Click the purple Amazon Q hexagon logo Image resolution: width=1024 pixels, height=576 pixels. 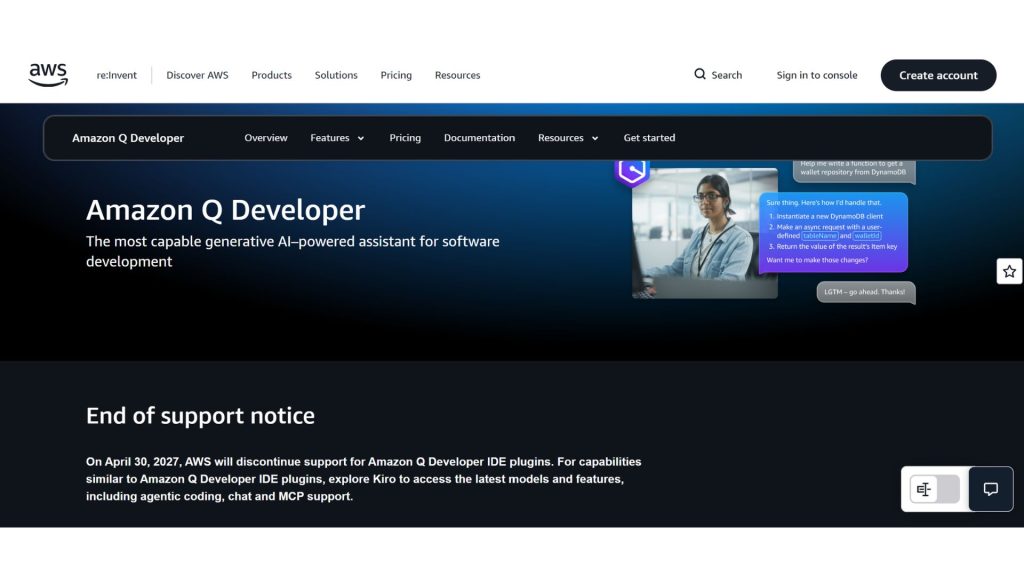pos(632,172)
